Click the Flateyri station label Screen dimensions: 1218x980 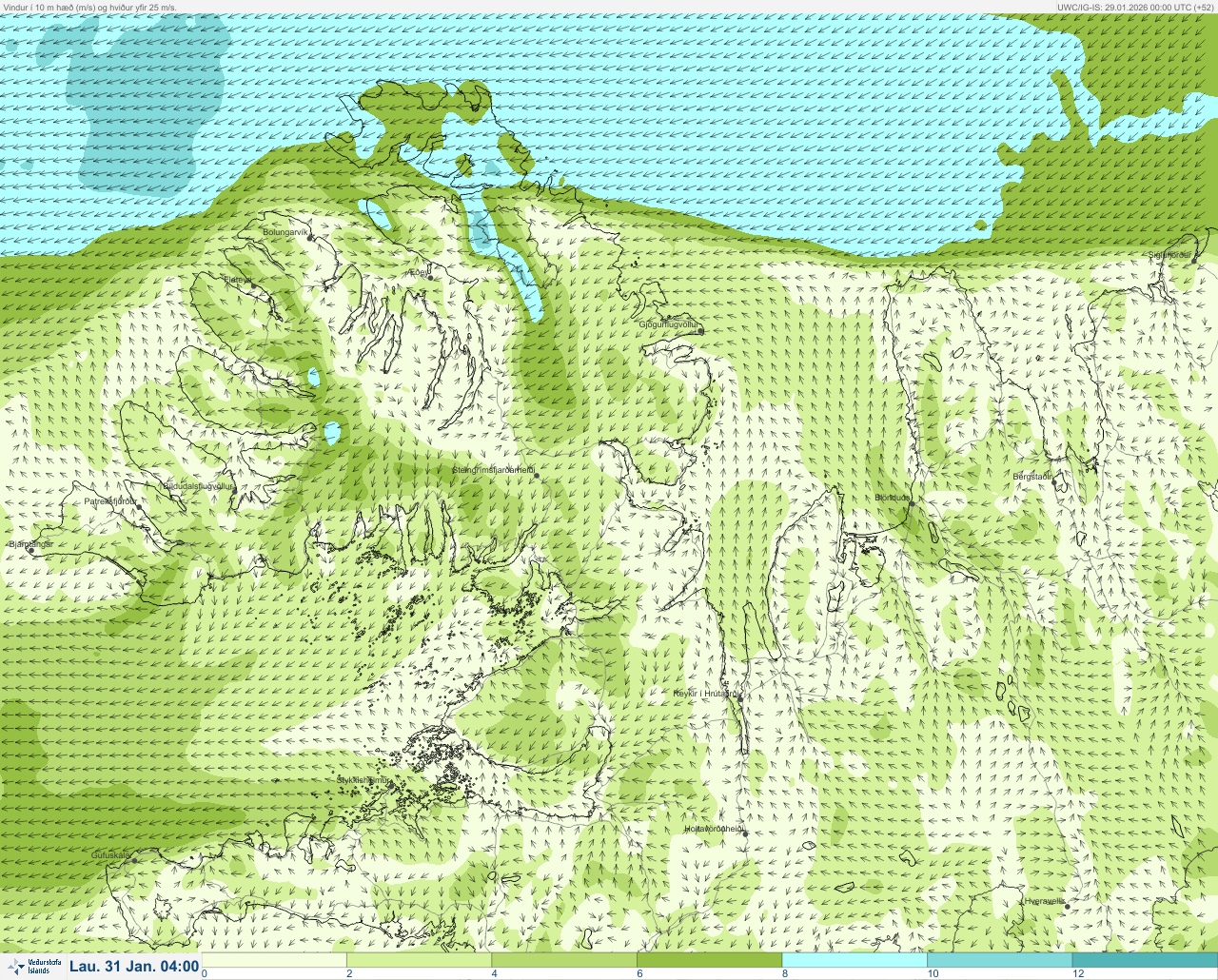[237, 280]
